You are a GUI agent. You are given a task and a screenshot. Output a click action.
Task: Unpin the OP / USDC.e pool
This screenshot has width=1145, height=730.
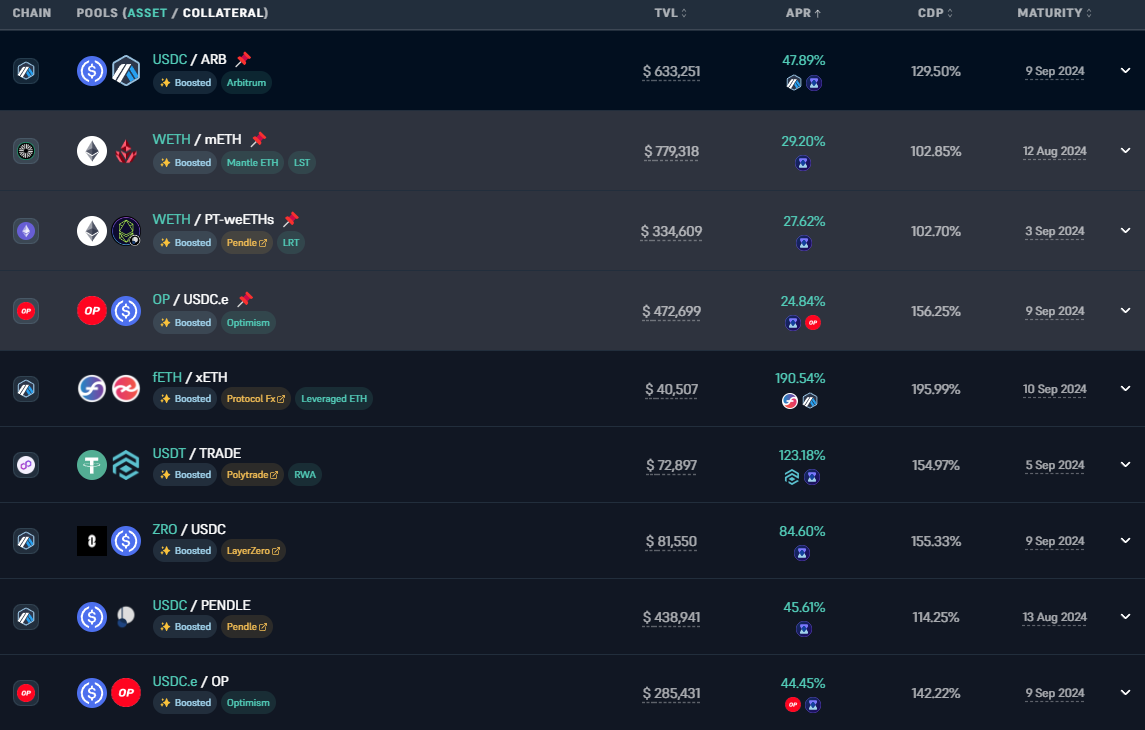coord(245,299)
